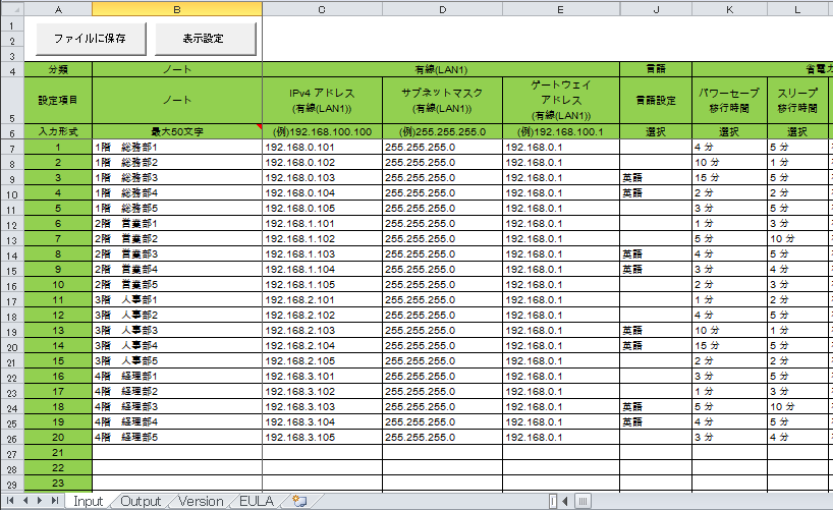Click empty note cell in row 27
The height and width of the screenshot is (510, 833).
click(177, 453)
